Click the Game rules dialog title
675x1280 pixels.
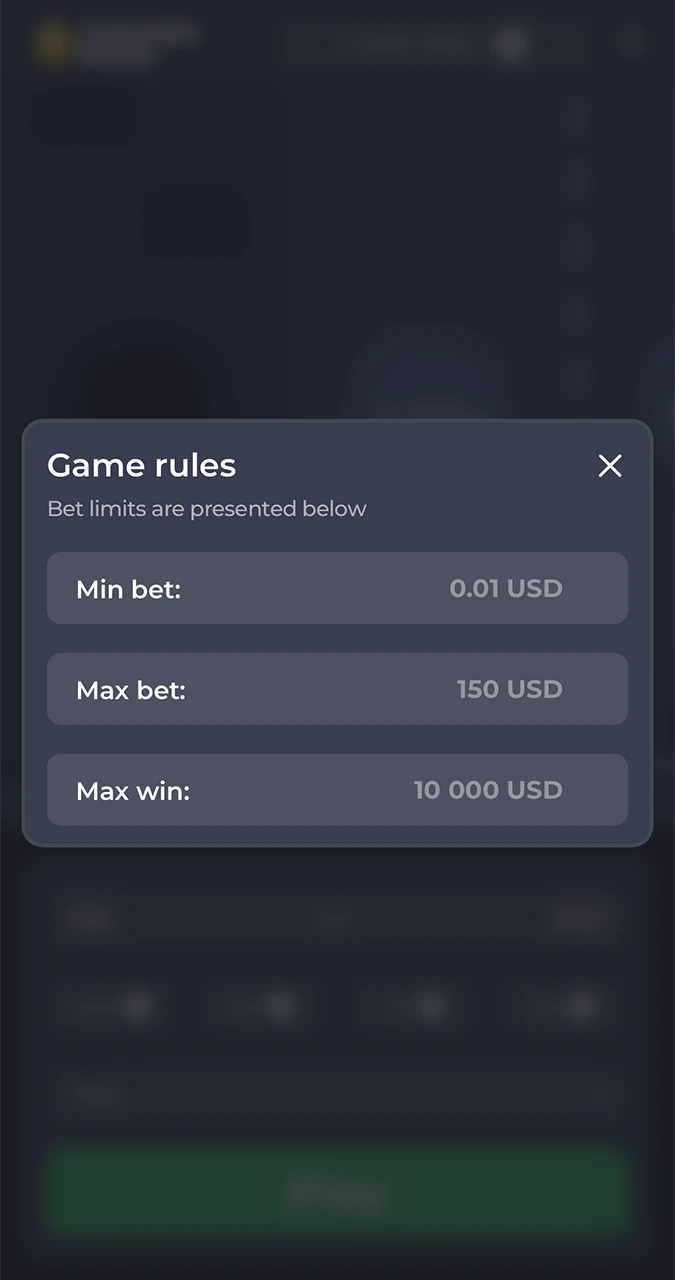coord(141,466)
